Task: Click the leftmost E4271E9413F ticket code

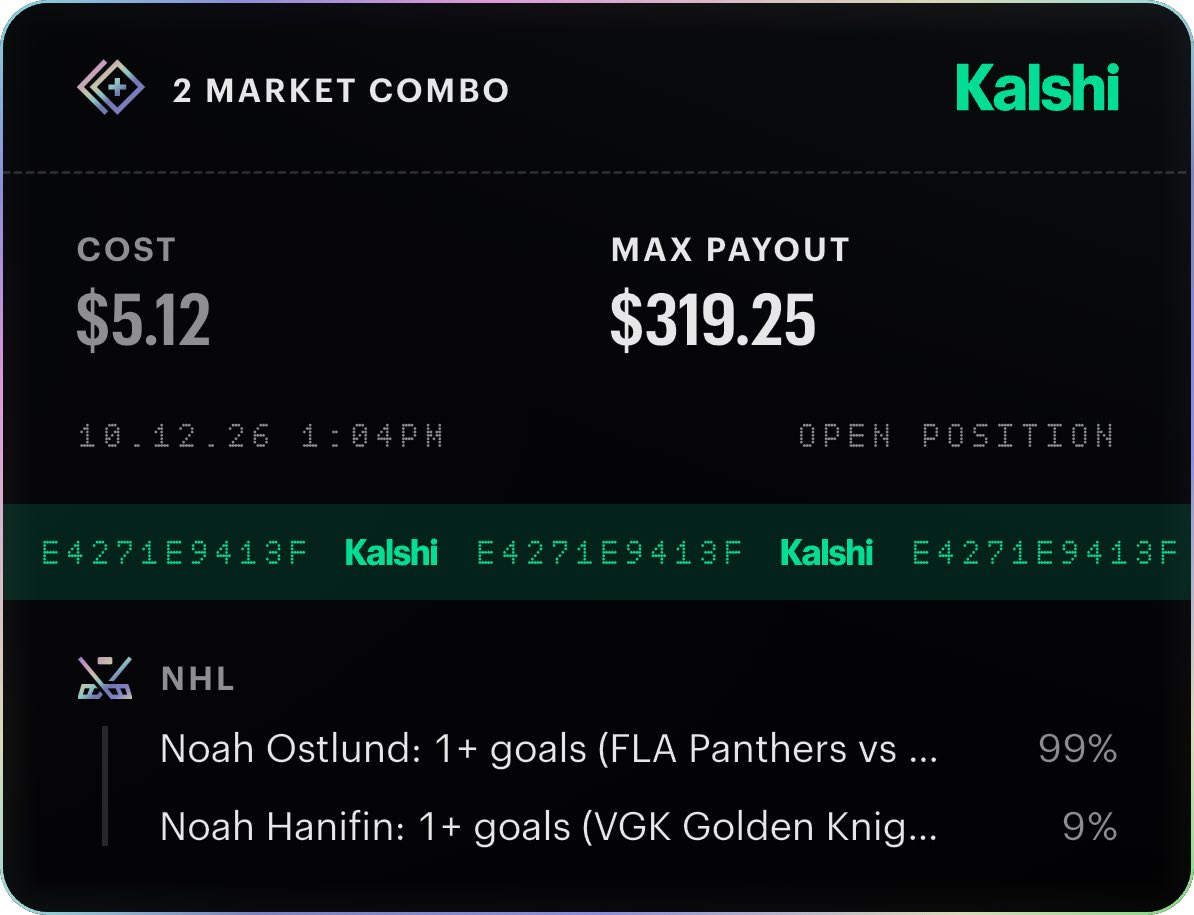Action: (174, 553)
